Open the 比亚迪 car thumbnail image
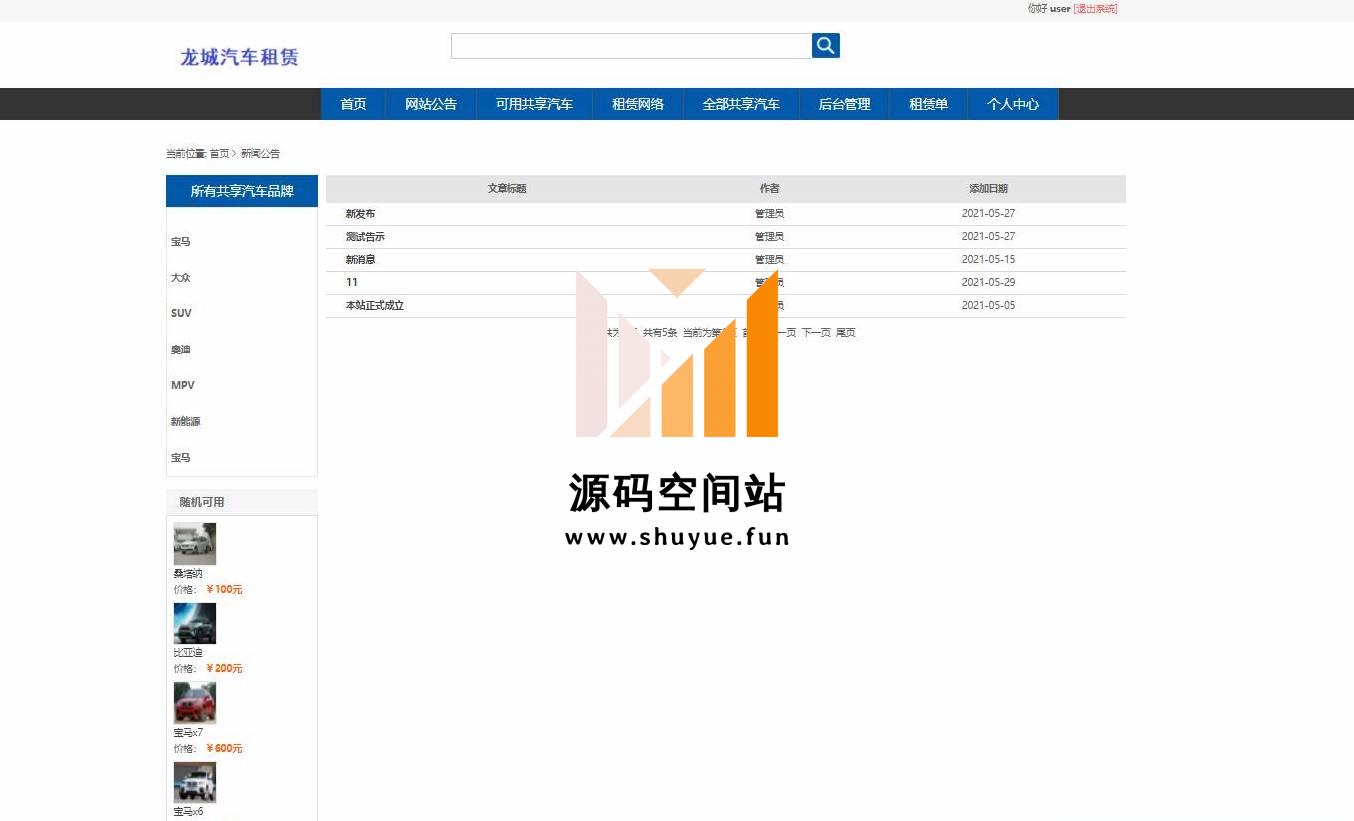This screenshot has width=1354, height=821. point(194,624)
